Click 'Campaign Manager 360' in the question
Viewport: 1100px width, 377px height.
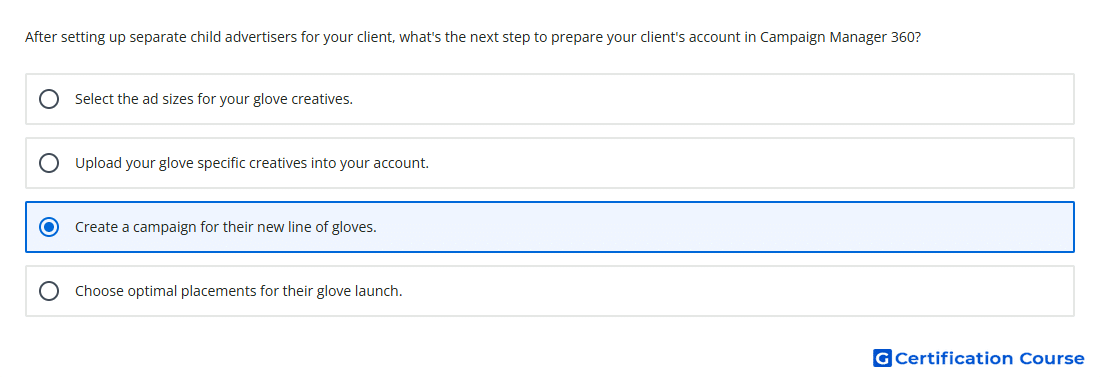click(x=840, y=37)
